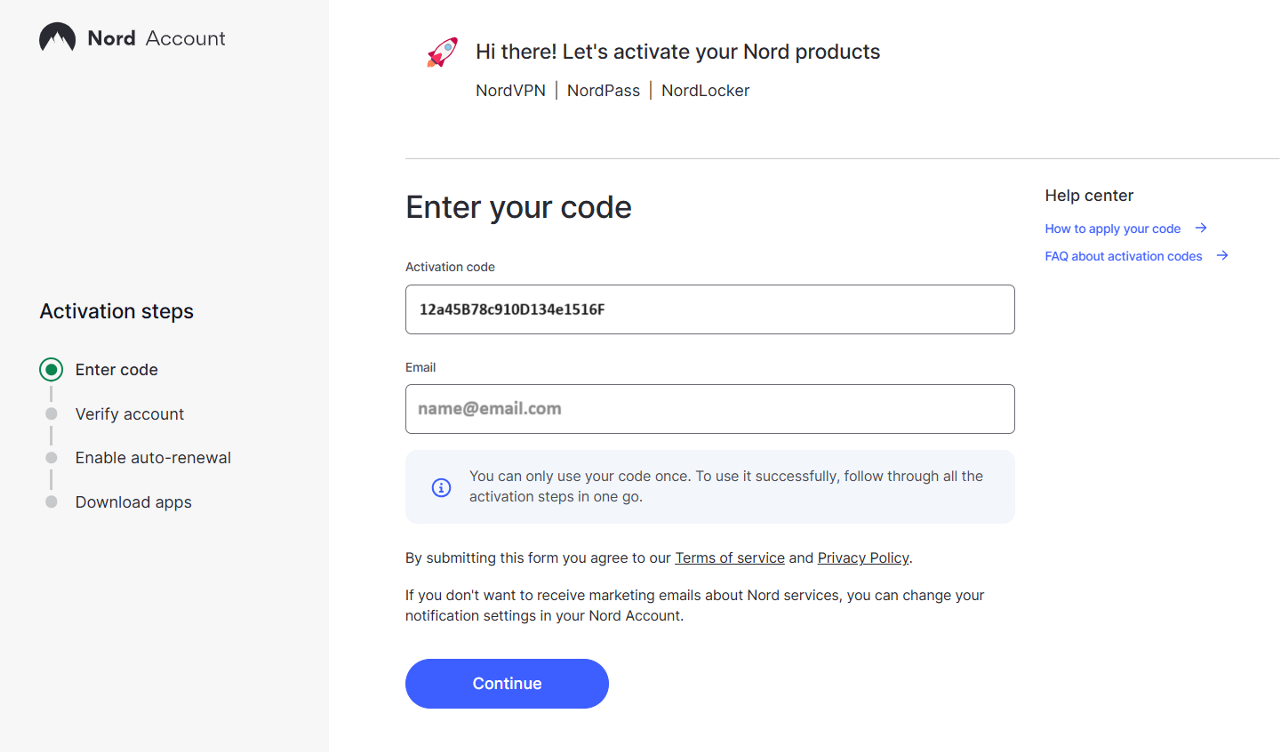1280x753 pixels.
Task: Click the Verify account step dot
Action: 51,414
